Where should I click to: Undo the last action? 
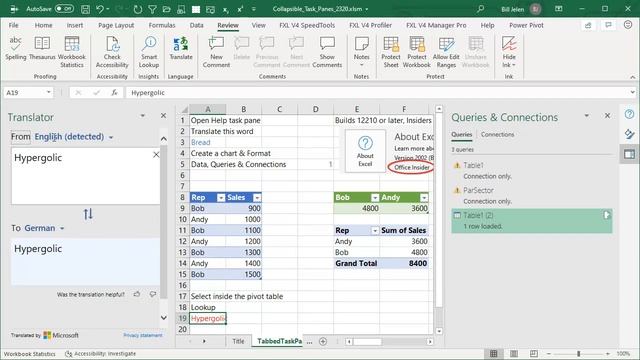(100, 9)
